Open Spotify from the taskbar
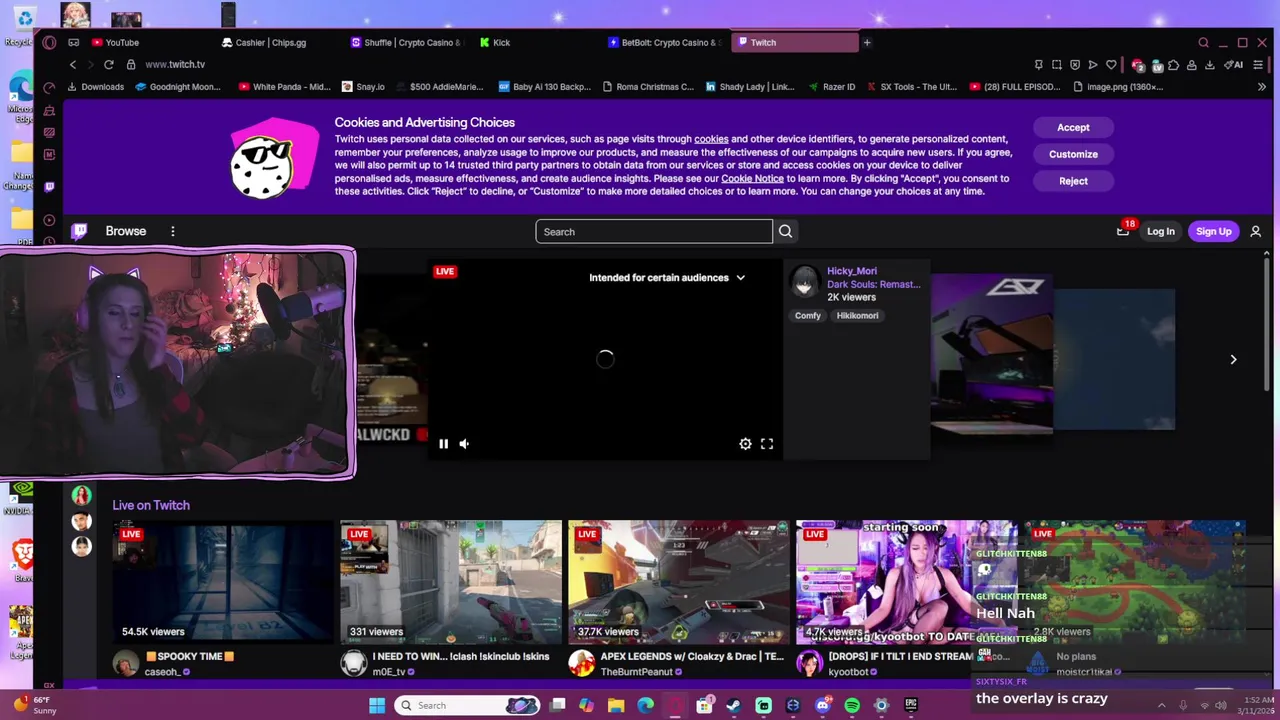1280x720 pixels. (x=852, y=706)
